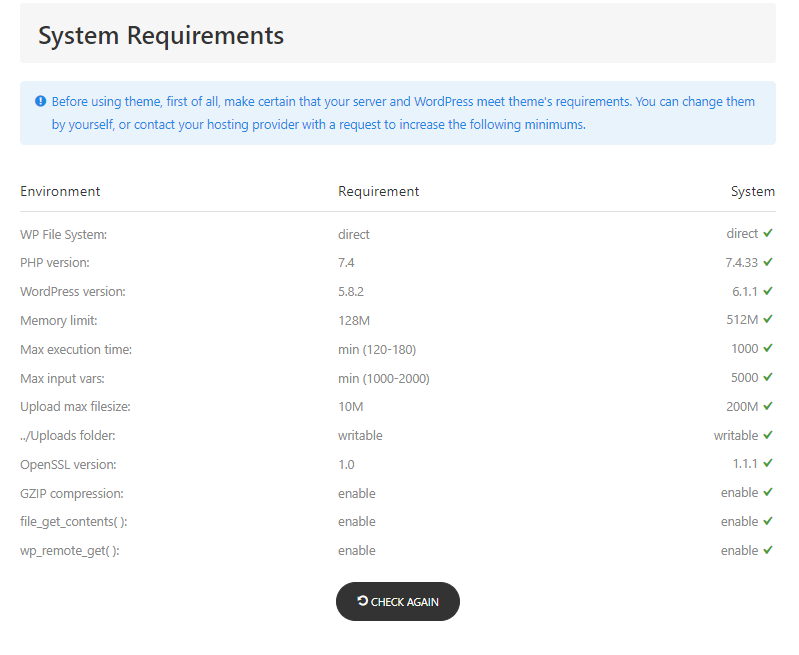Click the OpenSSL version label
This screenshot has height=655, width=799.
[x=68, y=465]
